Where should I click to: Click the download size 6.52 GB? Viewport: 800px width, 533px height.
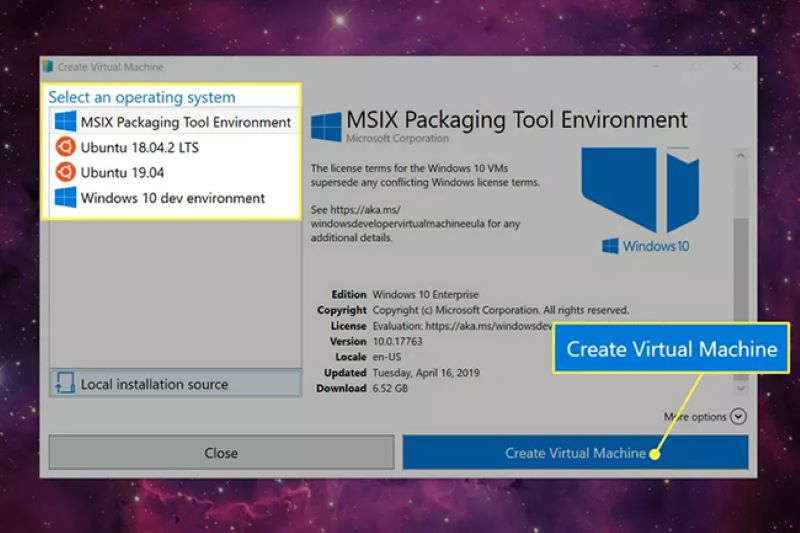[x=390, y=388]
